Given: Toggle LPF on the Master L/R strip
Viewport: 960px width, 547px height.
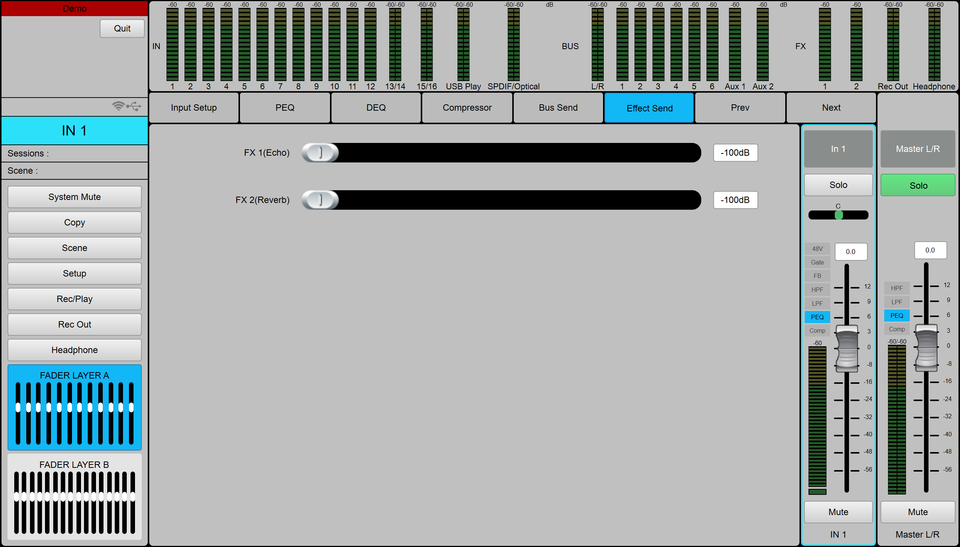Looking at the screenshot, I should point(897,302).
